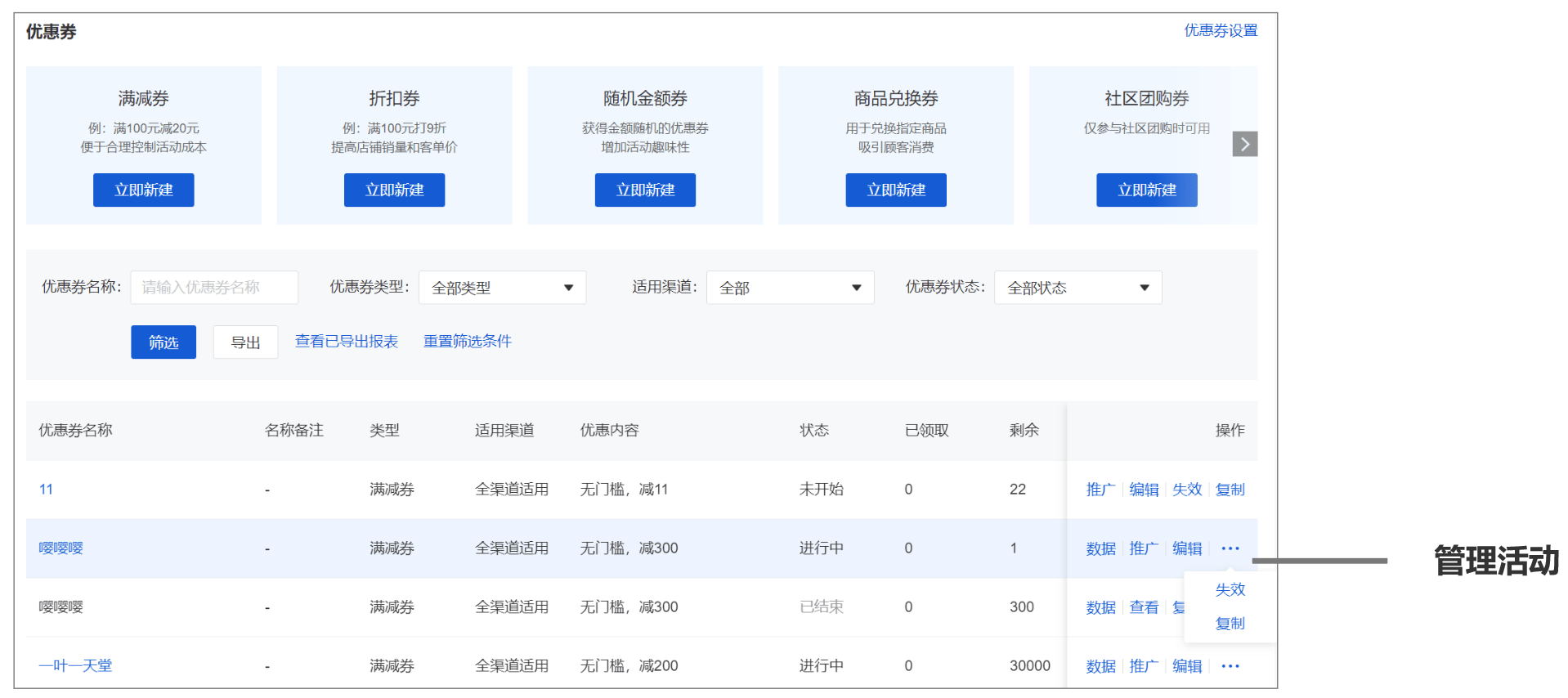Open coupon named 11
This screenshot has height=698, width=1568.
click(x=46, y=490)
